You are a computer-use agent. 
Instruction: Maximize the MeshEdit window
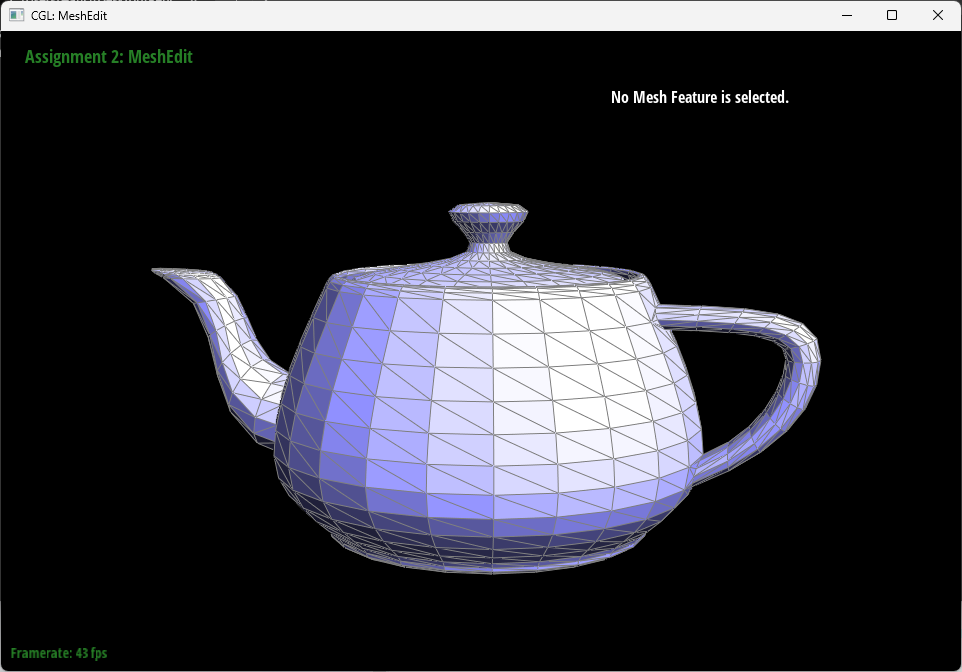pos(892,15)
